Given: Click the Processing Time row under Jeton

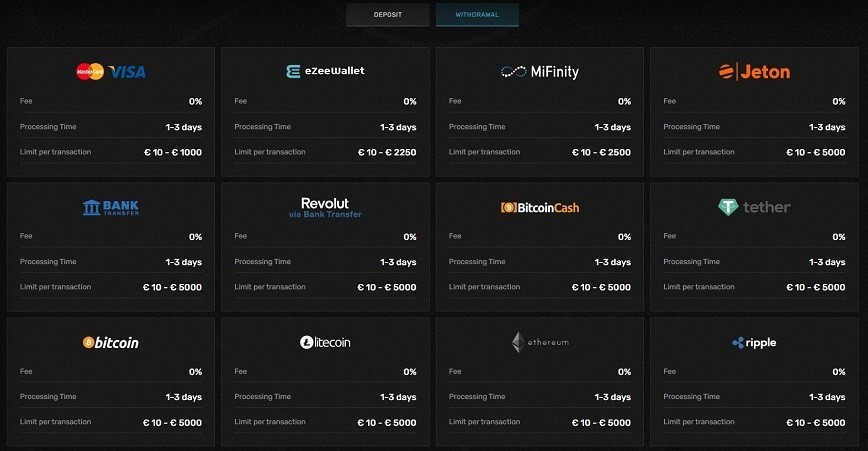Looking at the screenshot, I should [x=754, y=127].
